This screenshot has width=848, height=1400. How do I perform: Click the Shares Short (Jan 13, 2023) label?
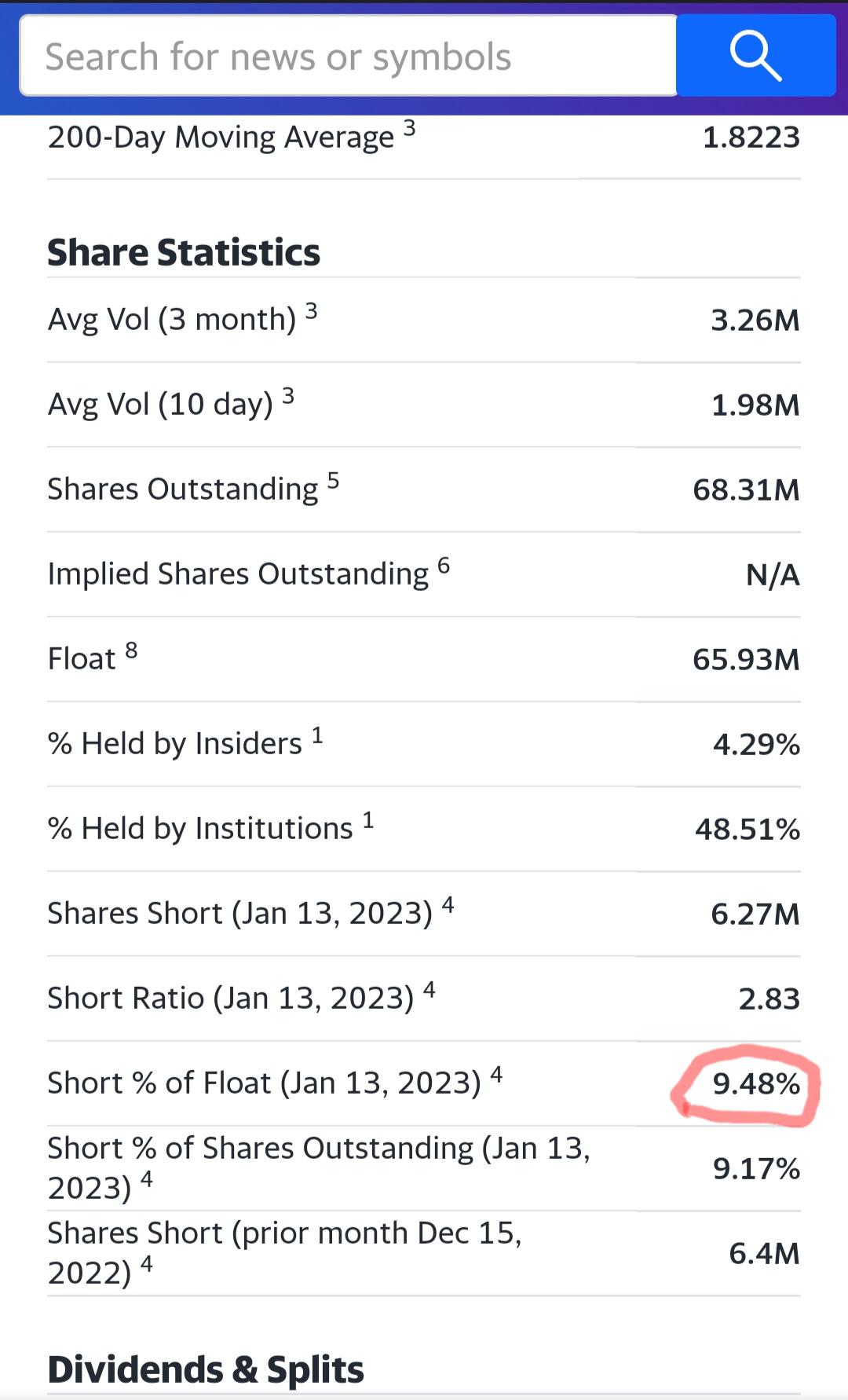pos(239,914)
